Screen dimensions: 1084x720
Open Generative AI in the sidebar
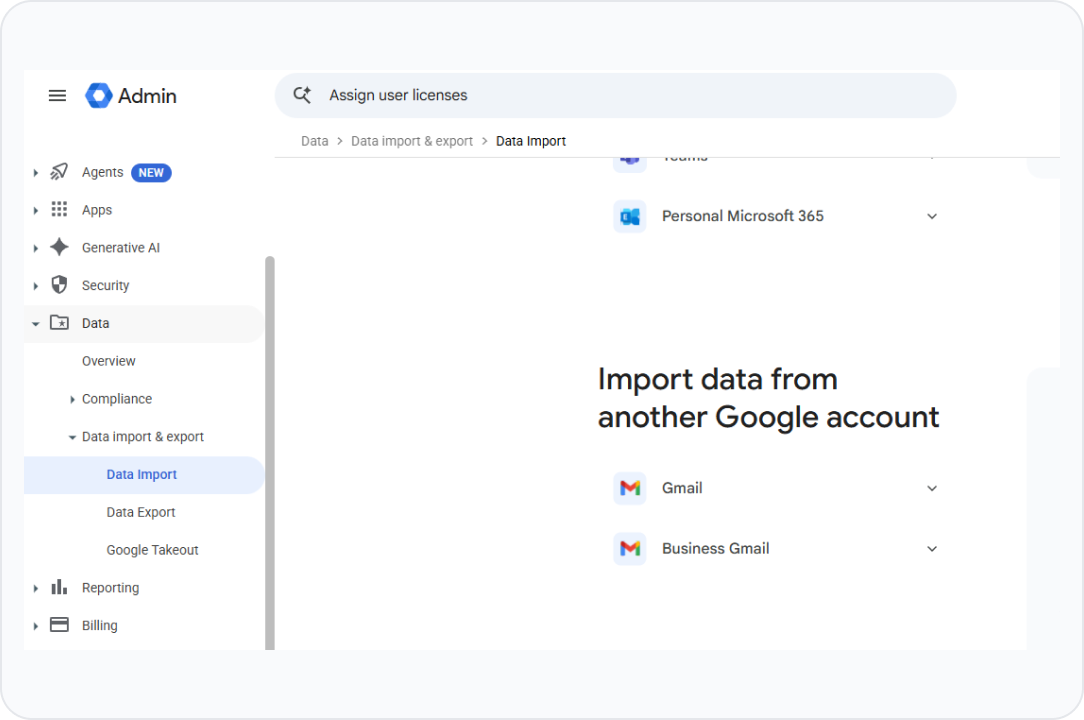(120, 248)
